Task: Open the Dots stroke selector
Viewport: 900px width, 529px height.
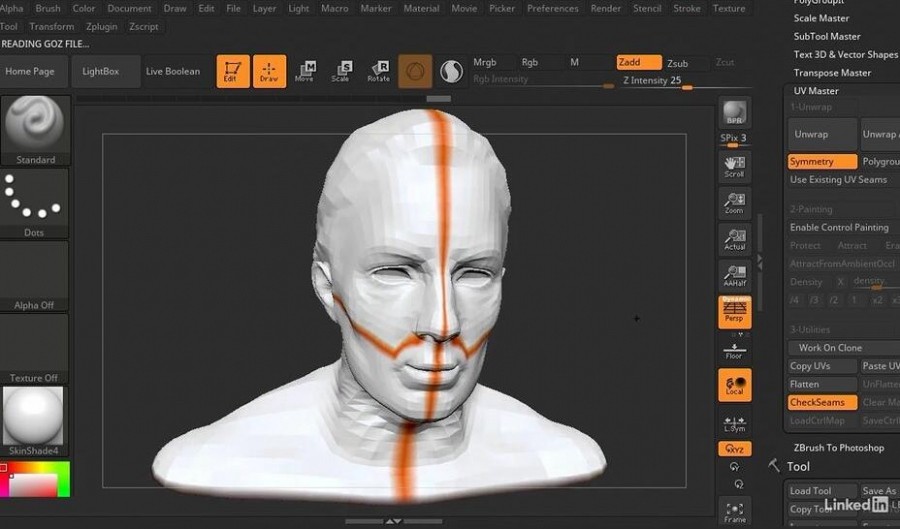Action: 34,204
